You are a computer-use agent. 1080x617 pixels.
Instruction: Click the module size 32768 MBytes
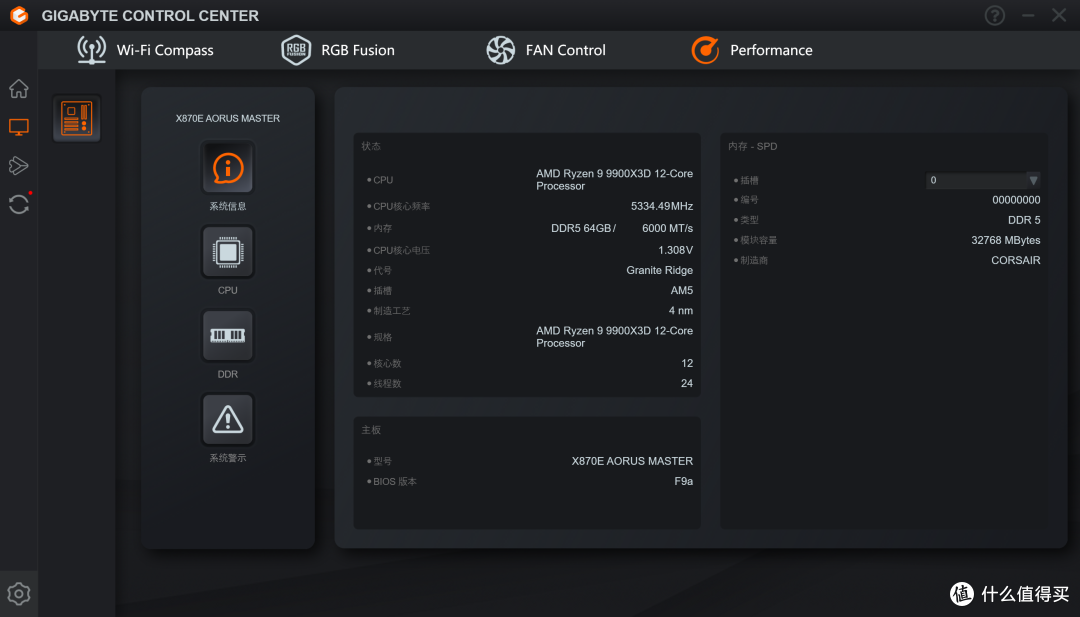tap(1006, 240)
